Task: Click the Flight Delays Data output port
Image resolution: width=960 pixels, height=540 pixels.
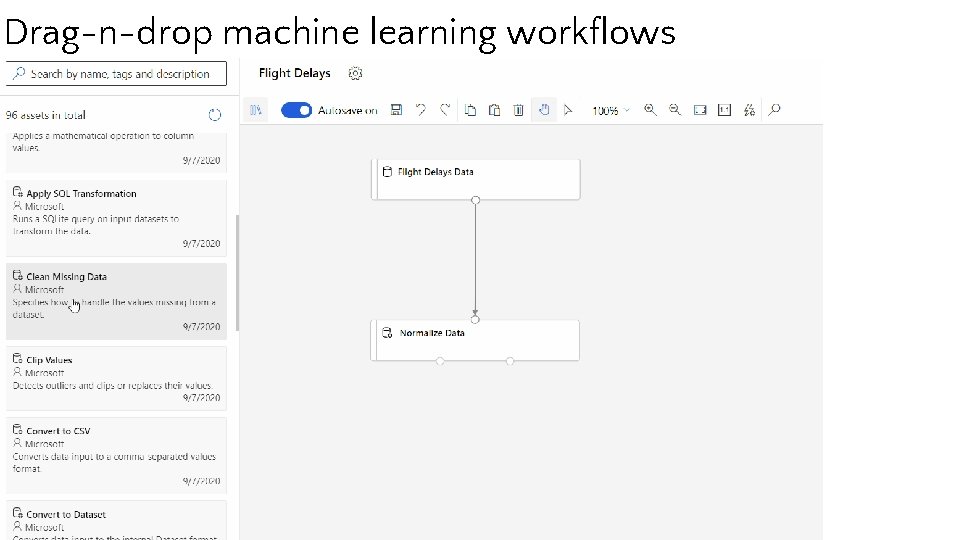Action: [476, 200]
